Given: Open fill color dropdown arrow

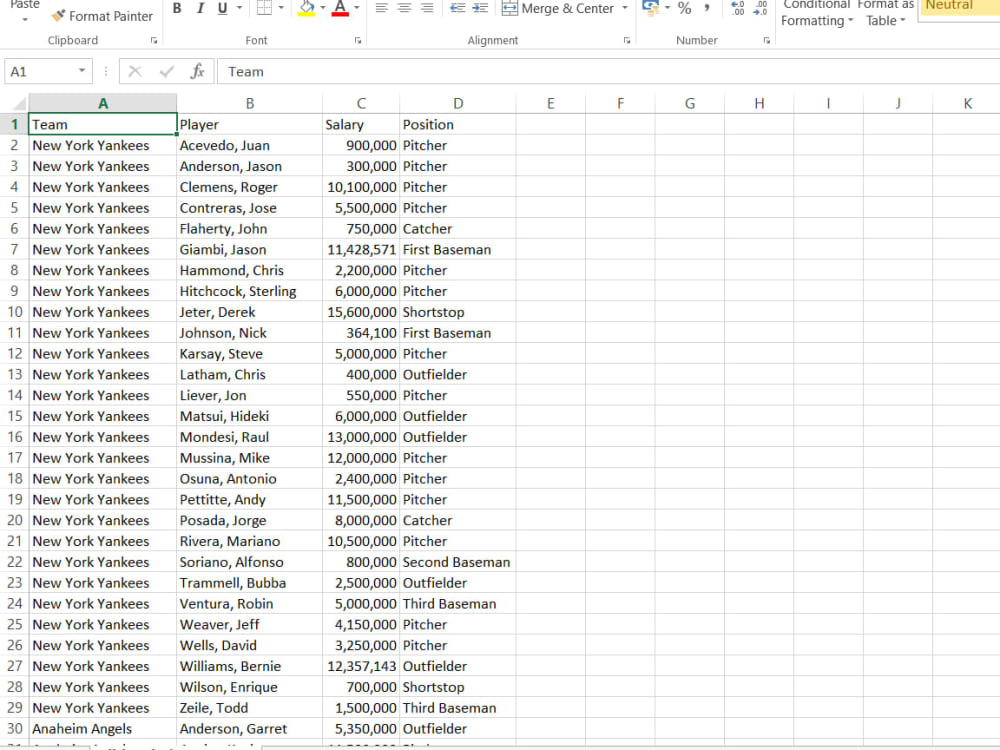Looking at the screenshot, I should click(x=323, y=8).
